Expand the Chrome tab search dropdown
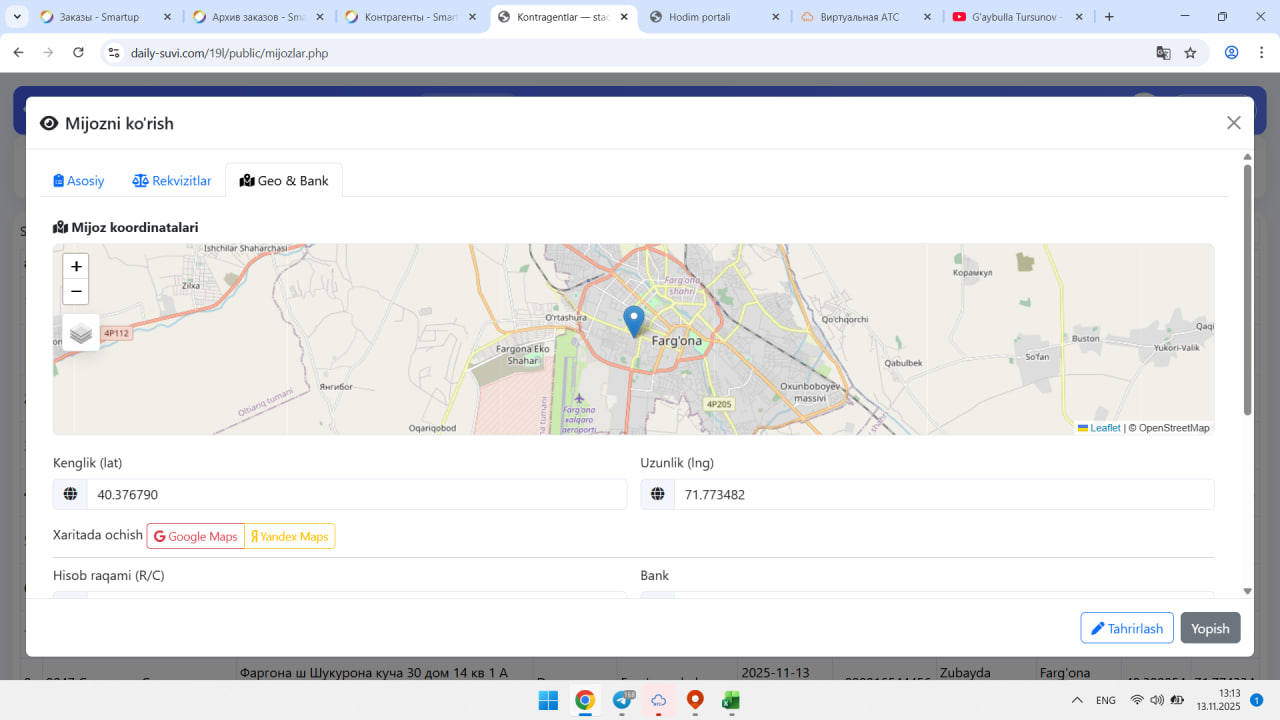The image size is (1280, 720). click(17, 17)
